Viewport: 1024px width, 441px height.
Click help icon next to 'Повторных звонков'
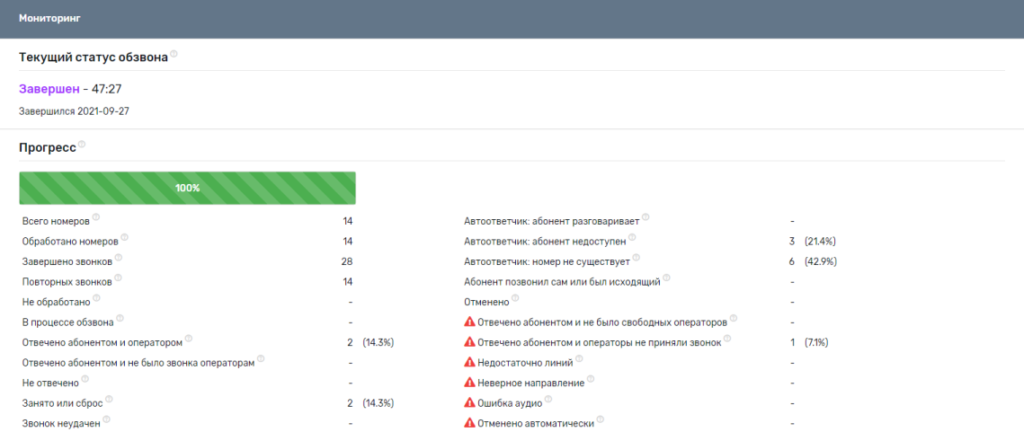[118, 278]
